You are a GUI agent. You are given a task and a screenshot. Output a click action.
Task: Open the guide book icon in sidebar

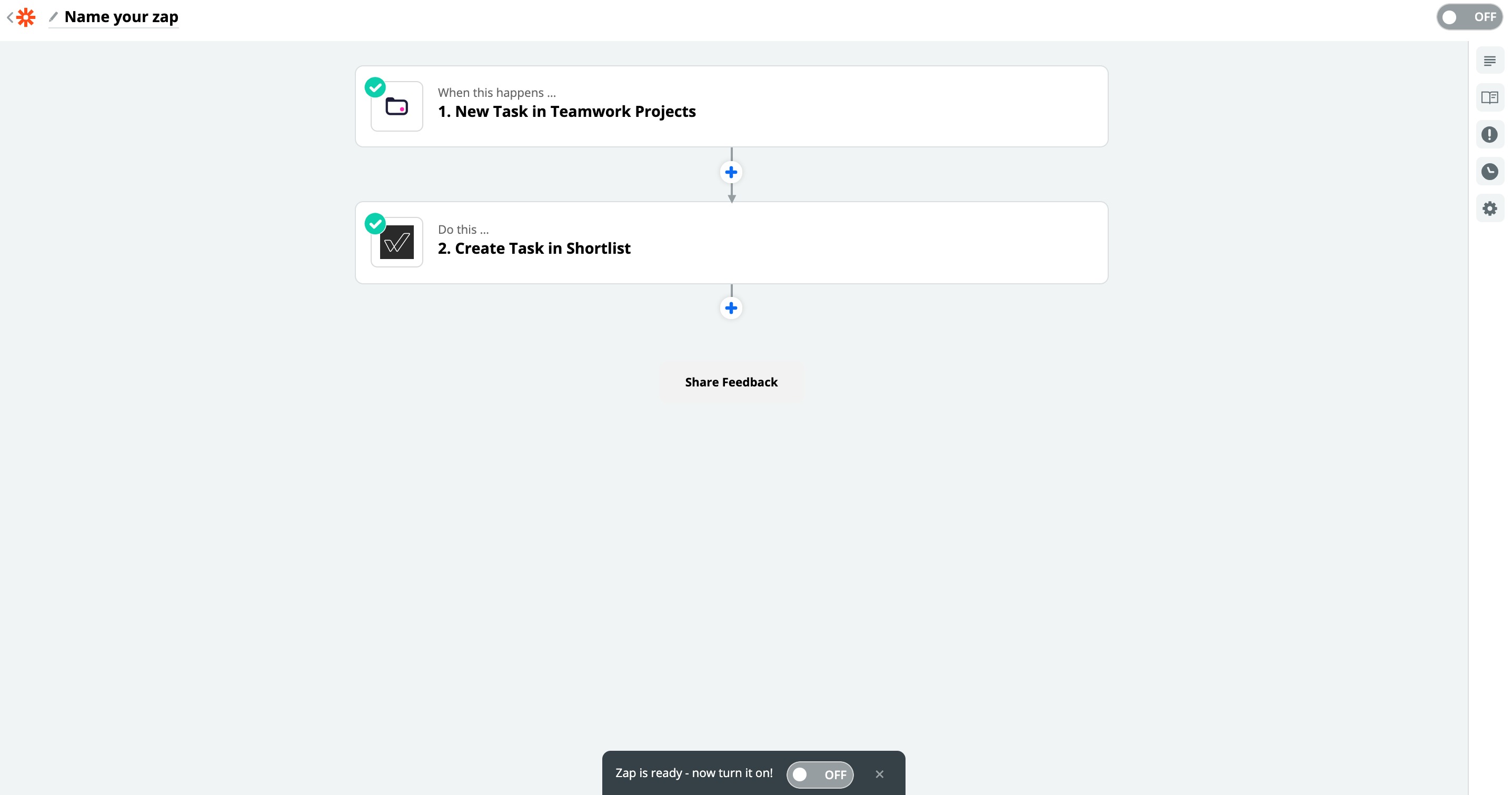point(1489,97)
